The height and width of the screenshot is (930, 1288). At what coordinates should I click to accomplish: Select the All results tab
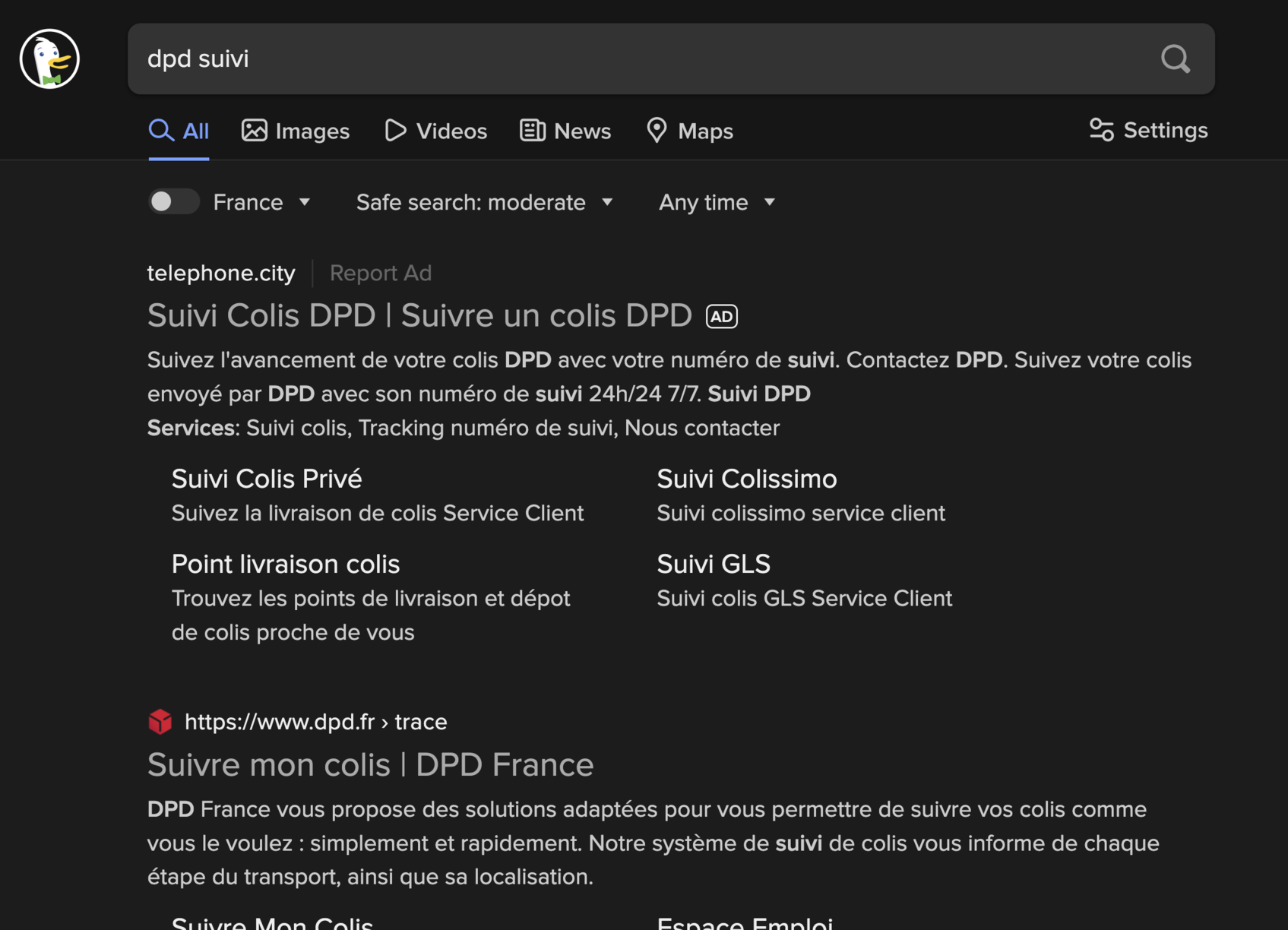179,131
